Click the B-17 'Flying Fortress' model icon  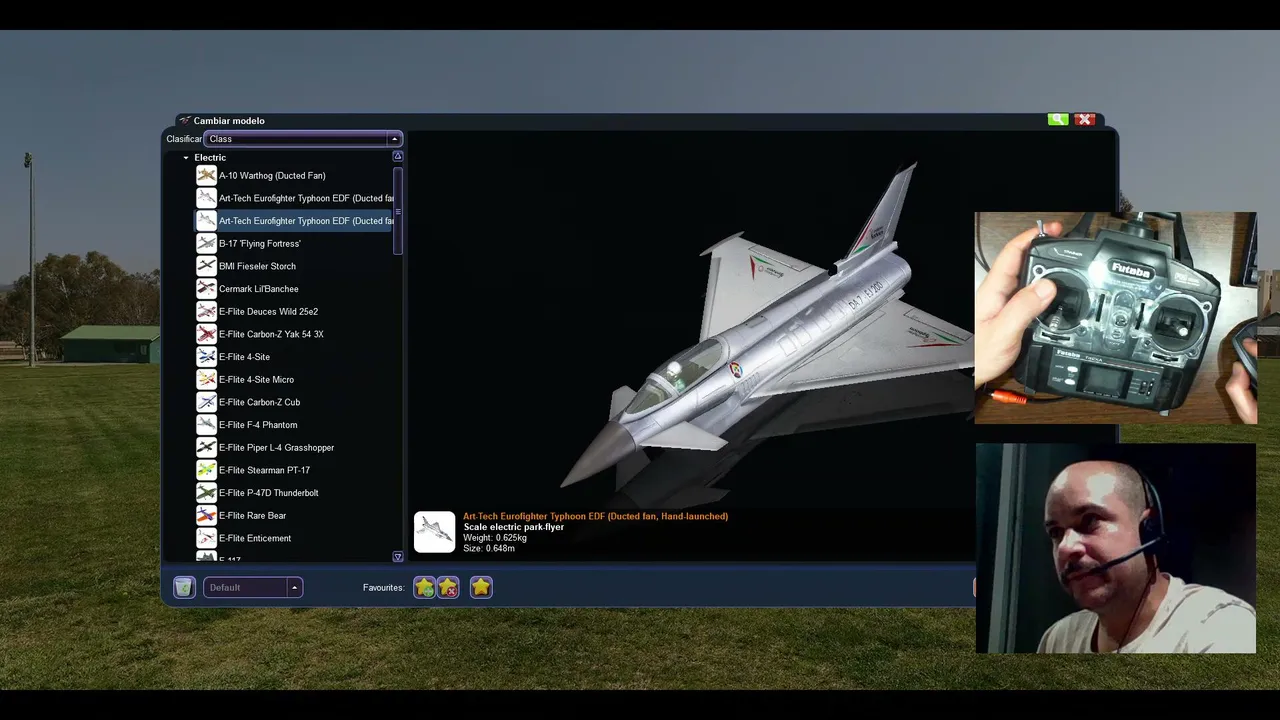[x=206, y=244]
